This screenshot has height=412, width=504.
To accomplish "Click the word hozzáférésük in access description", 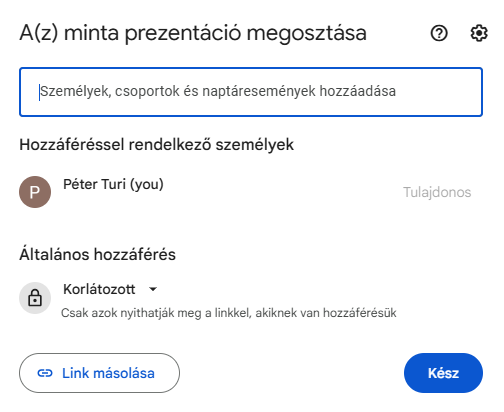I will tap(360, 313).
